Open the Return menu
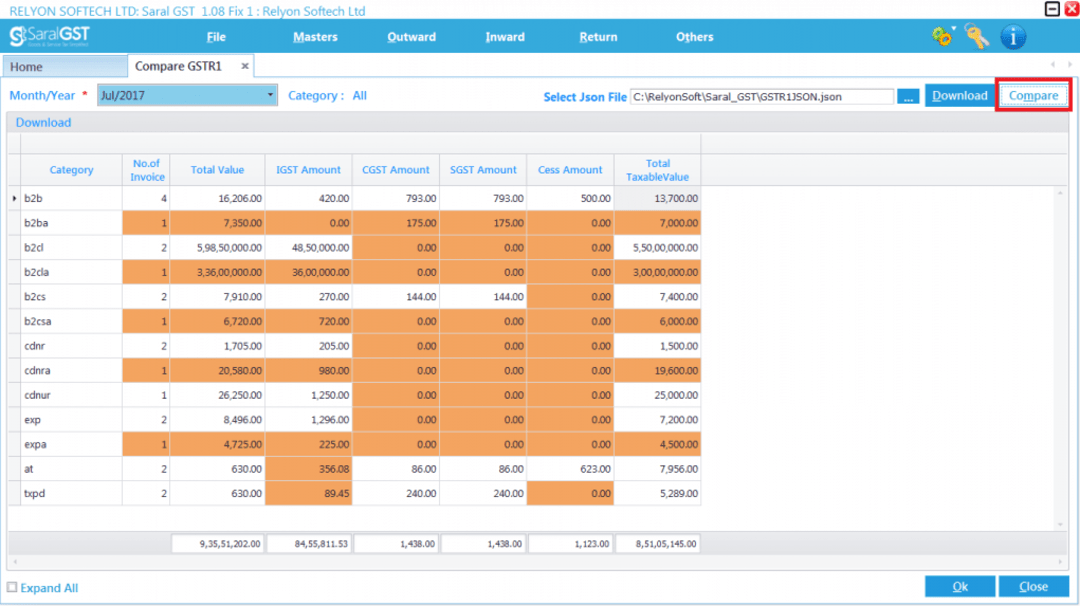The image size is (1080, 606). click(x=598, y=37)
